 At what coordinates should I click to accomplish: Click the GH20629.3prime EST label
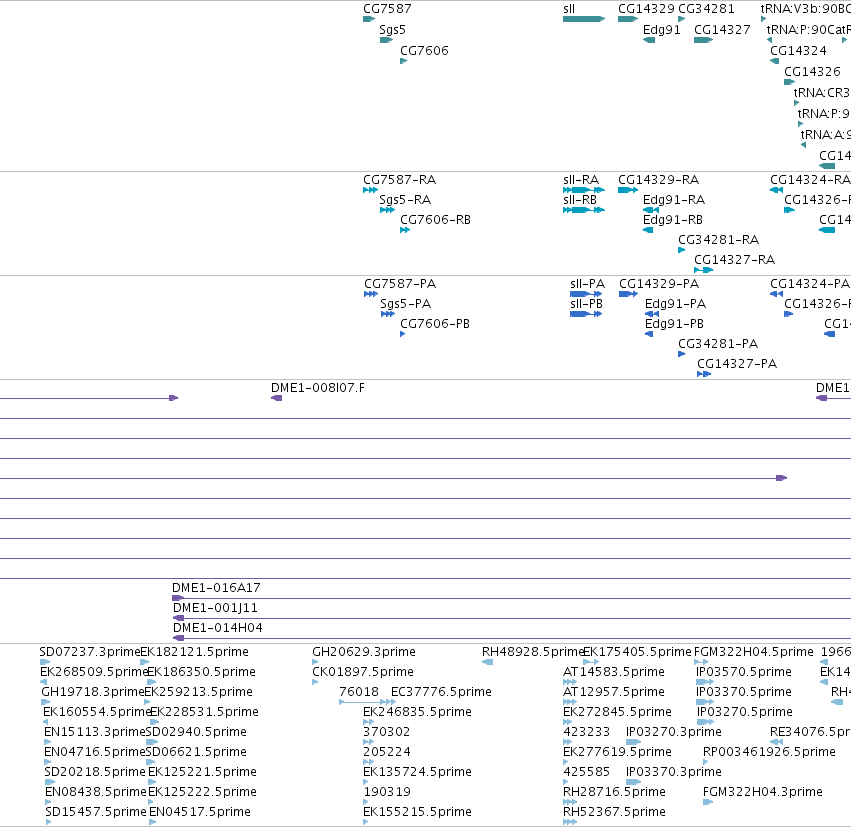(x=364, y=652)
